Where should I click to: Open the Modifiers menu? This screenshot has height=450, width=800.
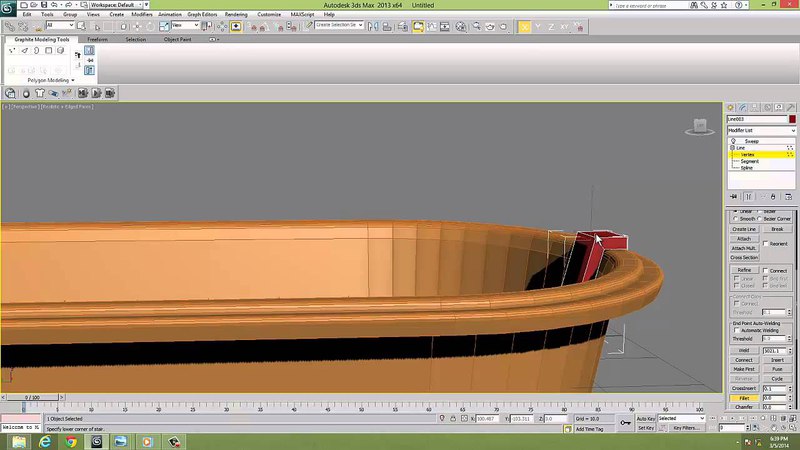click(142, 15)
